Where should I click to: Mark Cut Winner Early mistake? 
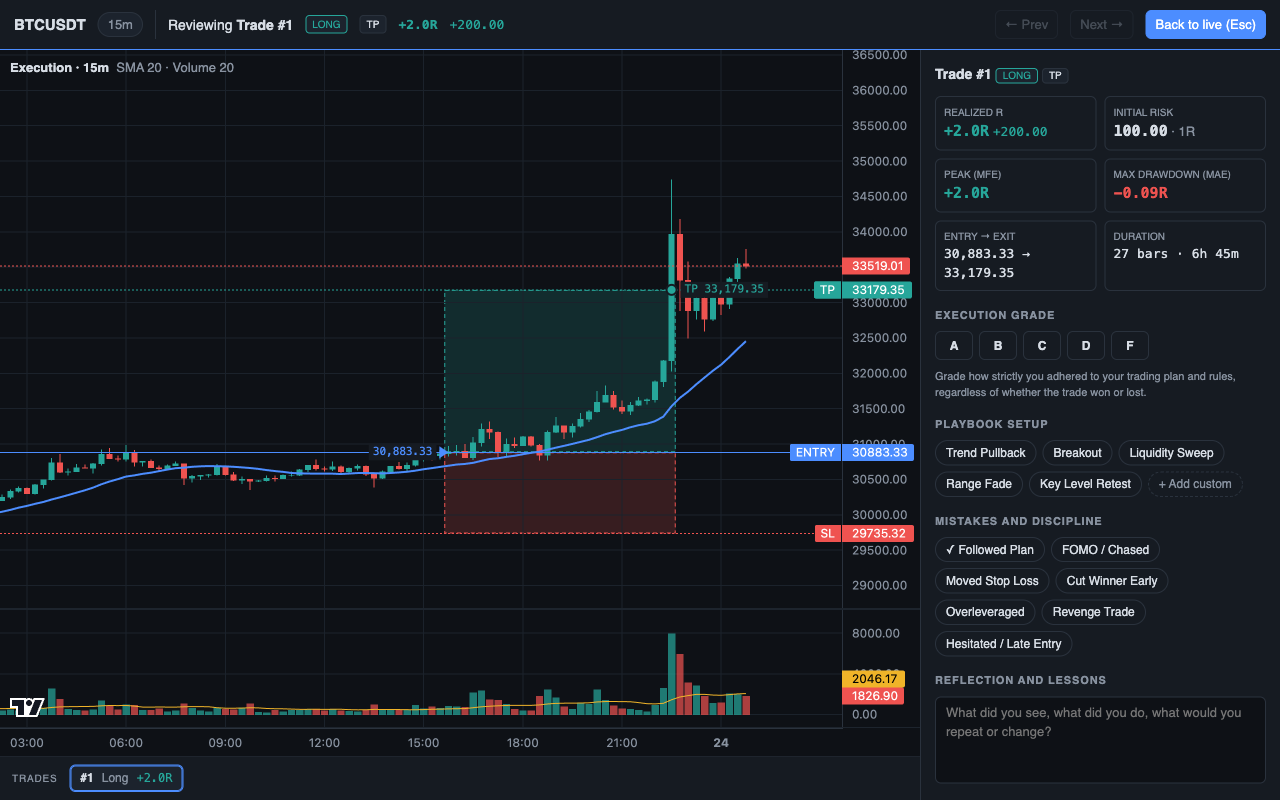tap(1112, 581)
